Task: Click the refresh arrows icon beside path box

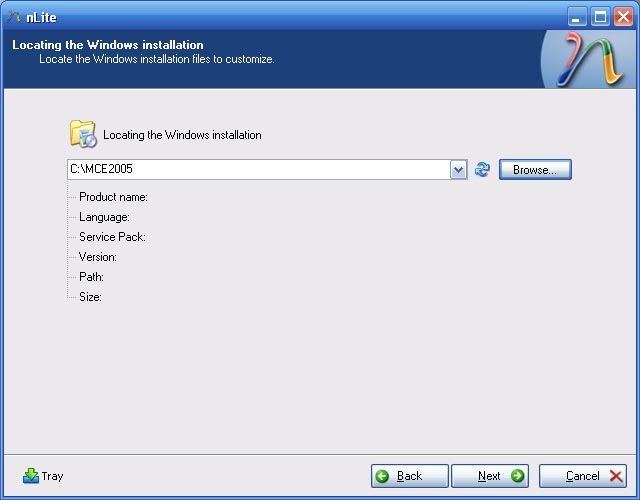Action: coord(482,169)
